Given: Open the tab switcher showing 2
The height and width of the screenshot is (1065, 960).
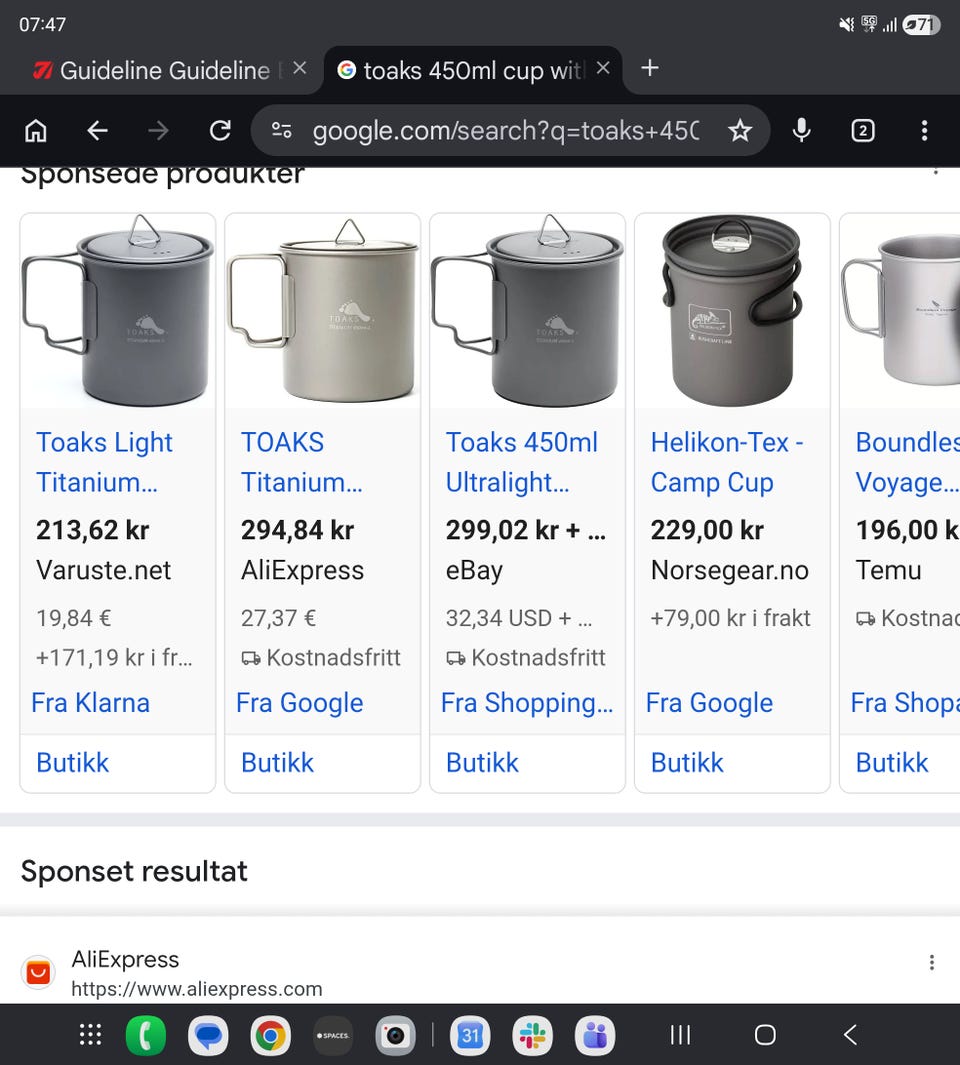Looking at the screenshot, I should click(863, 130).
